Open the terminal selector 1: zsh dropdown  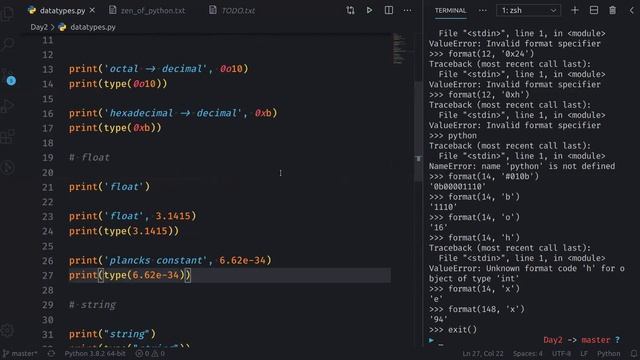[529, 10]
